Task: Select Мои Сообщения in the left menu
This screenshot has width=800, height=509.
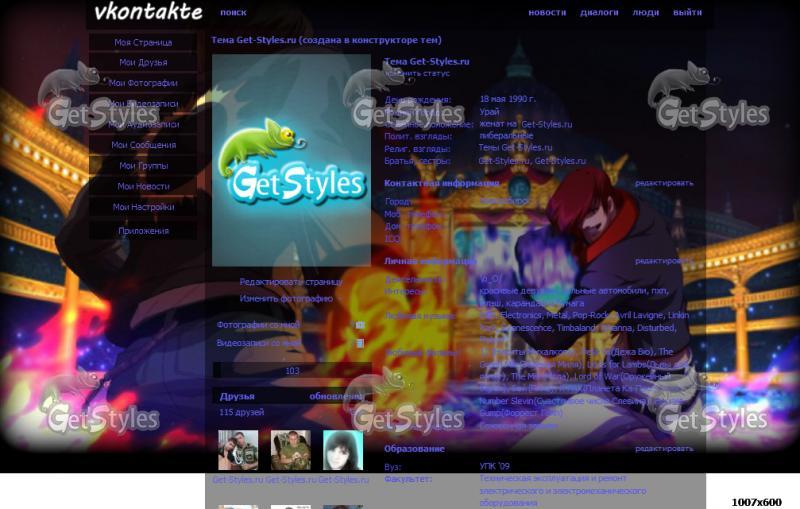Action: pos(143,145)
